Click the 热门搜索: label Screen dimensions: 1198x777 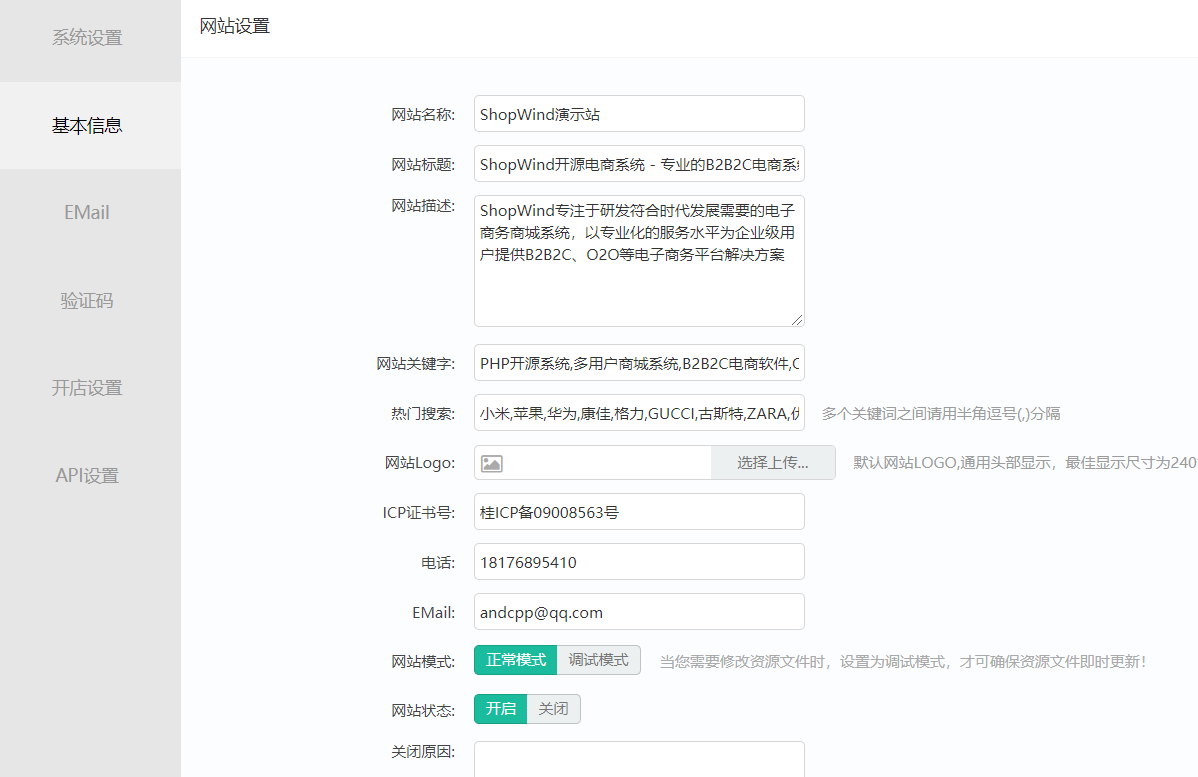(x=423, y=413)
